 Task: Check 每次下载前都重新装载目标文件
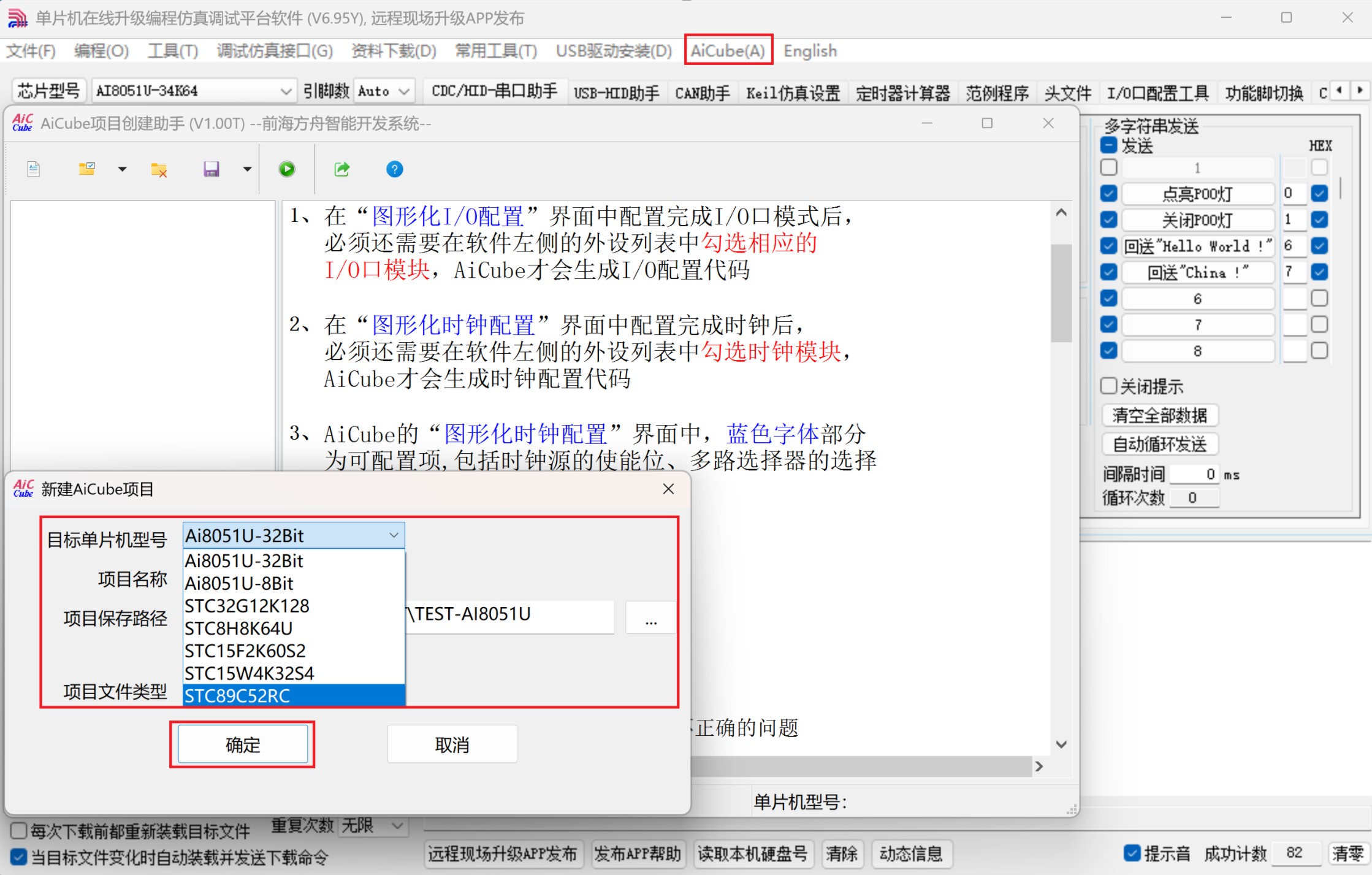pyautogui.click(x=19, y=831)
